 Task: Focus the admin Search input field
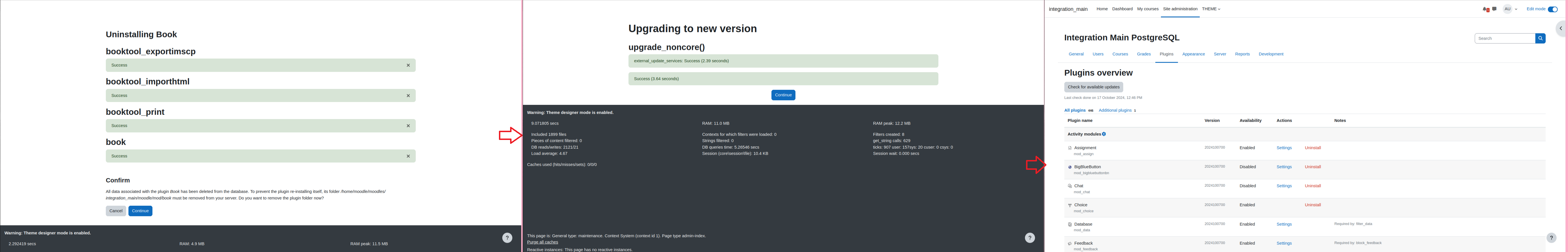point(1505,38)
